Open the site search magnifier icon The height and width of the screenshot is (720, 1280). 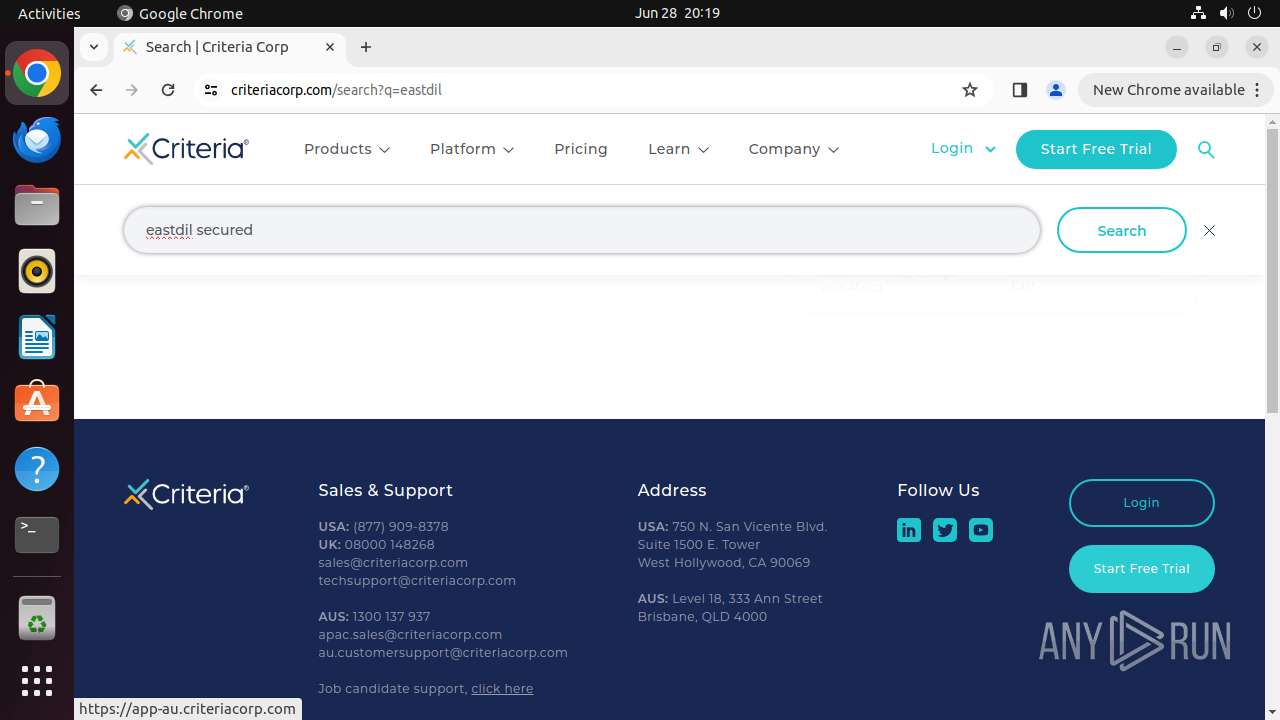click(1206, 149)
